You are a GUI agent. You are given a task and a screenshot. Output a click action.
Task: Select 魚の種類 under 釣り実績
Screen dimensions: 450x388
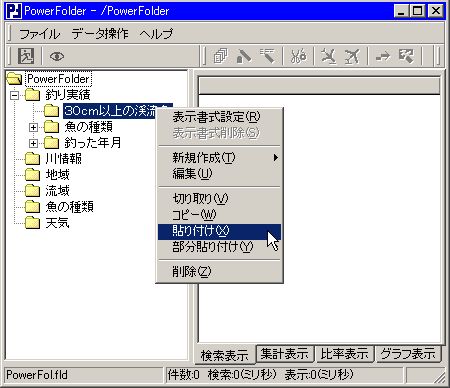(x=88, y=127)
